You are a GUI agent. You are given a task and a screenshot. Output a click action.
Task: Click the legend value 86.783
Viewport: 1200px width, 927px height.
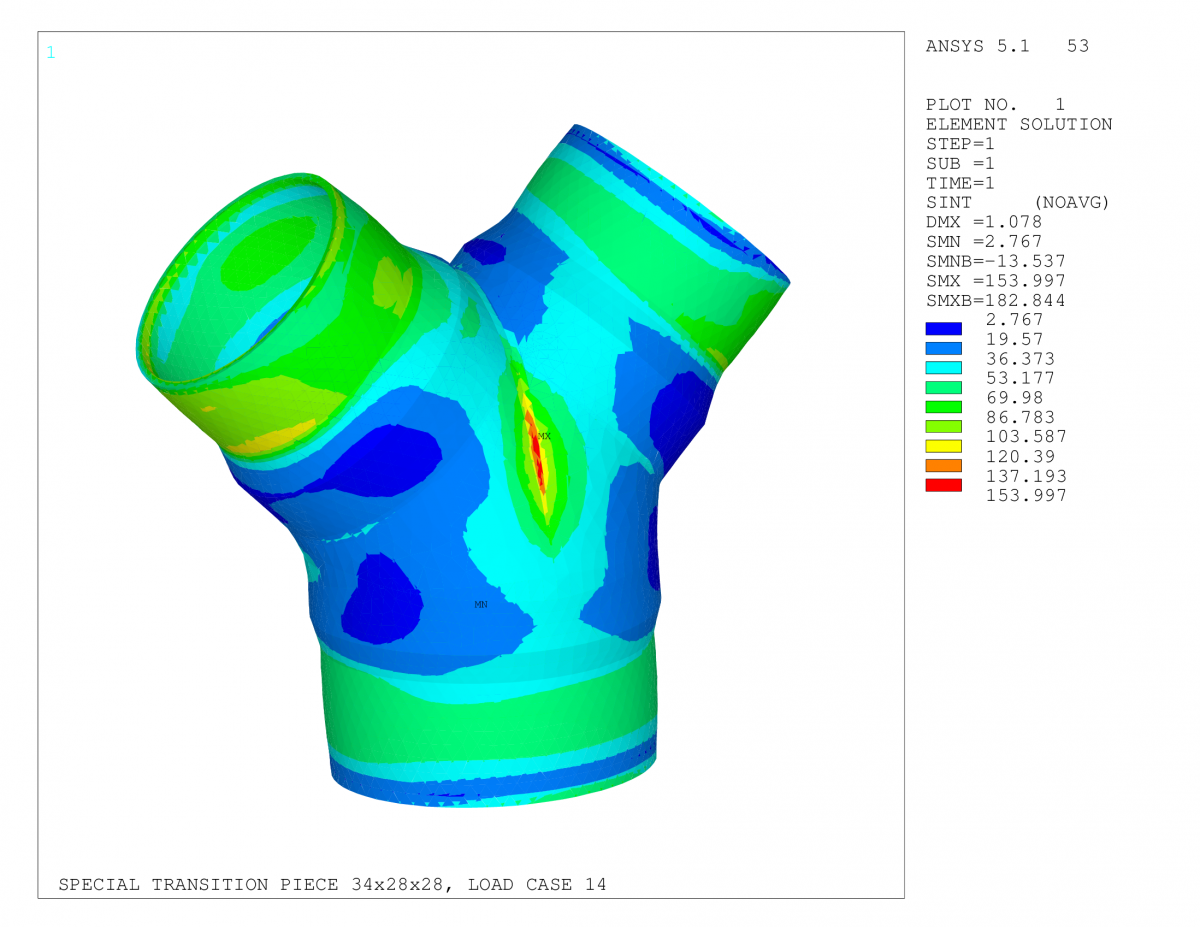(x=1021, y=417)
